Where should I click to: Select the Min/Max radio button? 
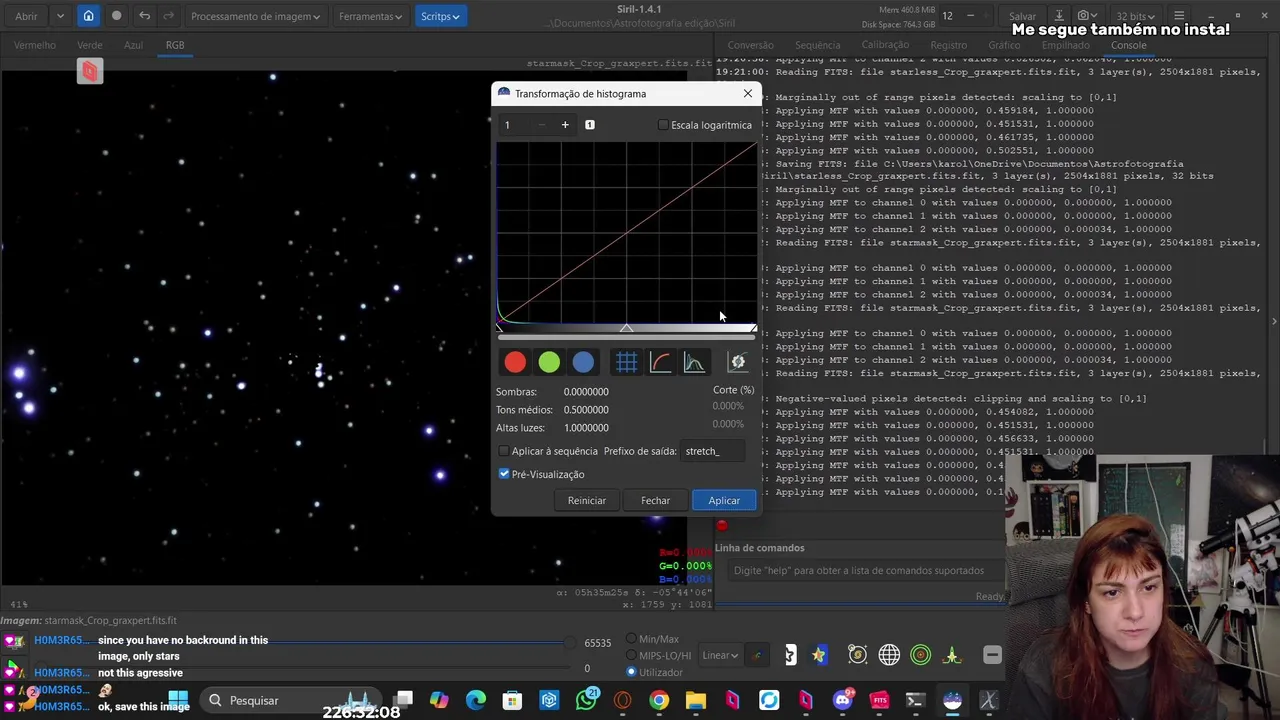click(x=631, y=639)
